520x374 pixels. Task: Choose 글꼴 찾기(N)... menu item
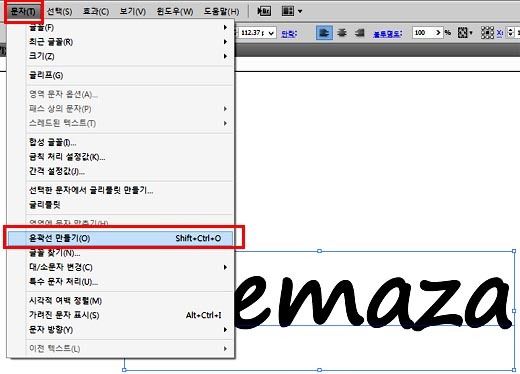click(x=130, y=253)
